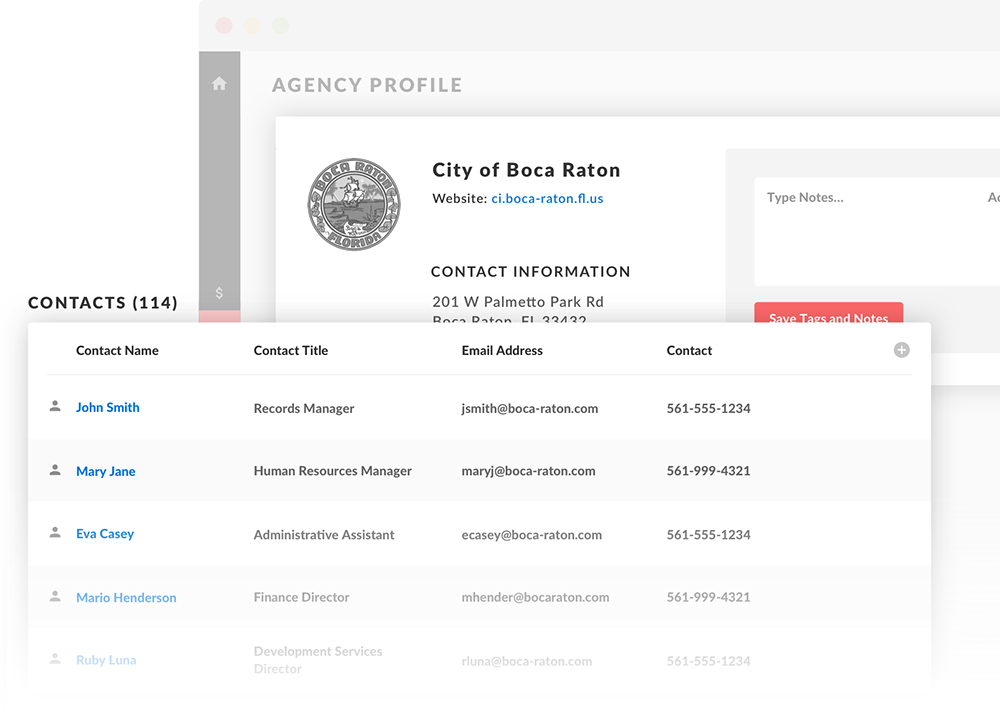Click the Finance Director title cell
Image resolution: width=1000 pixels, height=722 pixels.
pos(302,597)
